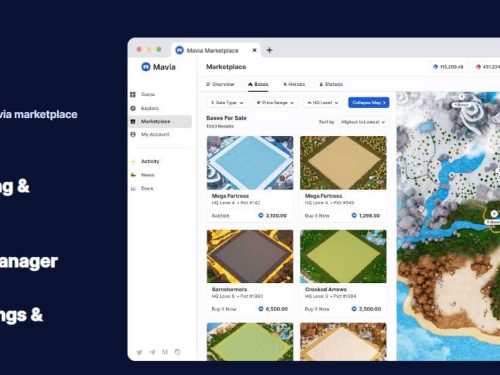Click the social icon right of the Medium icon
The height and width of the screenshot is (375, 500).
pos(177,352)
